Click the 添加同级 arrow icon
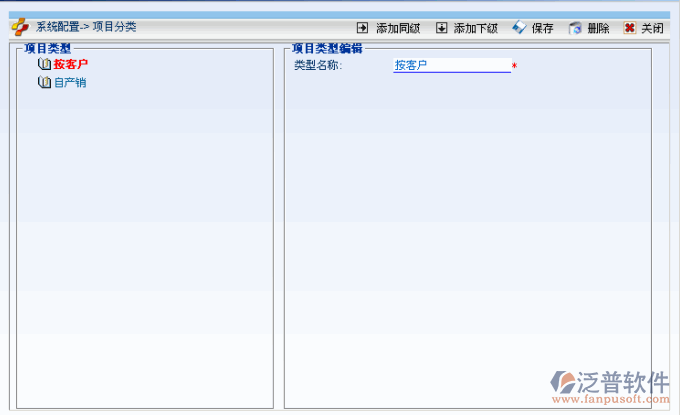 tap(362, 28)
